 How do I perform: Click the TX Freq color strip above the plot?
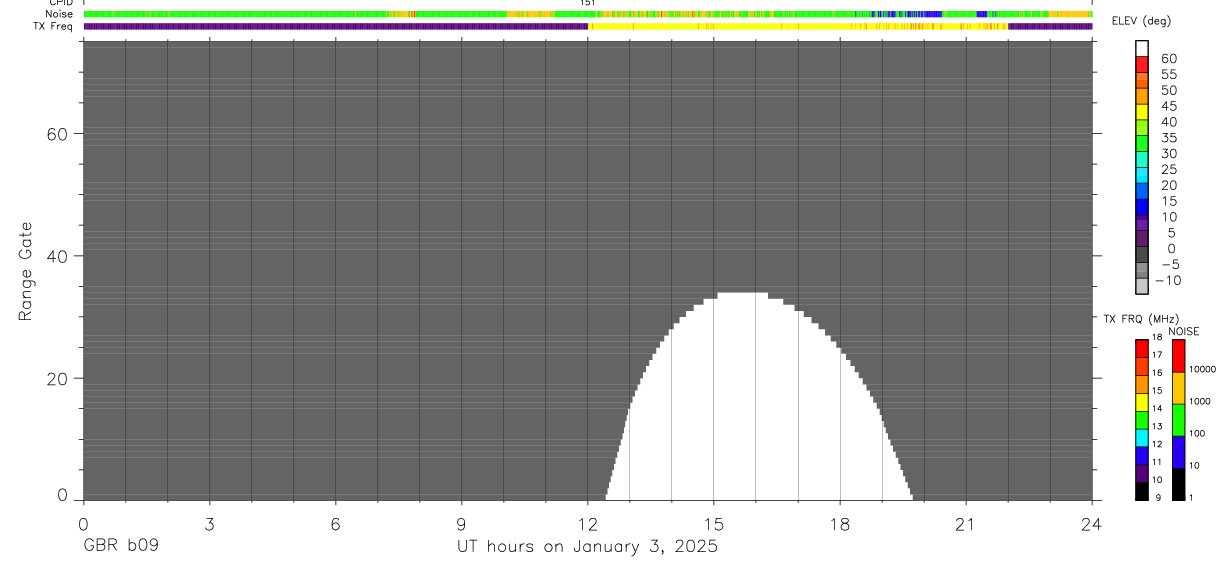(588, 26)
